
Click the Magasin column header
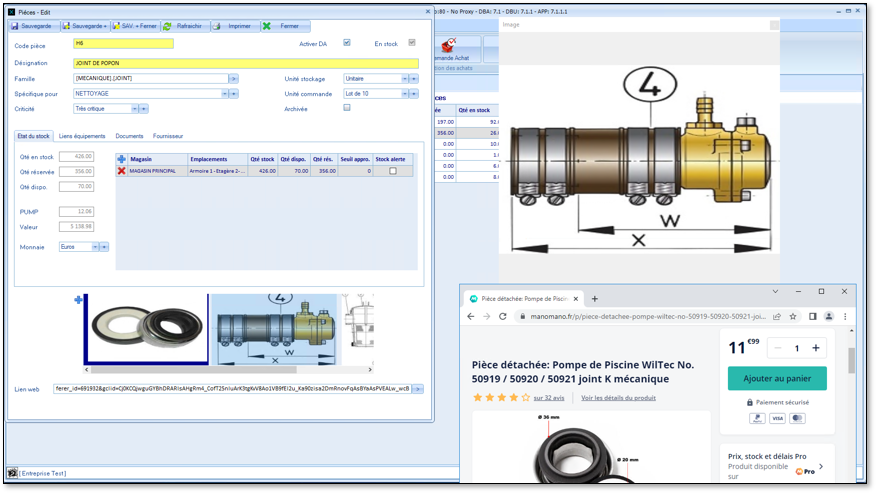tap(158, 159)
